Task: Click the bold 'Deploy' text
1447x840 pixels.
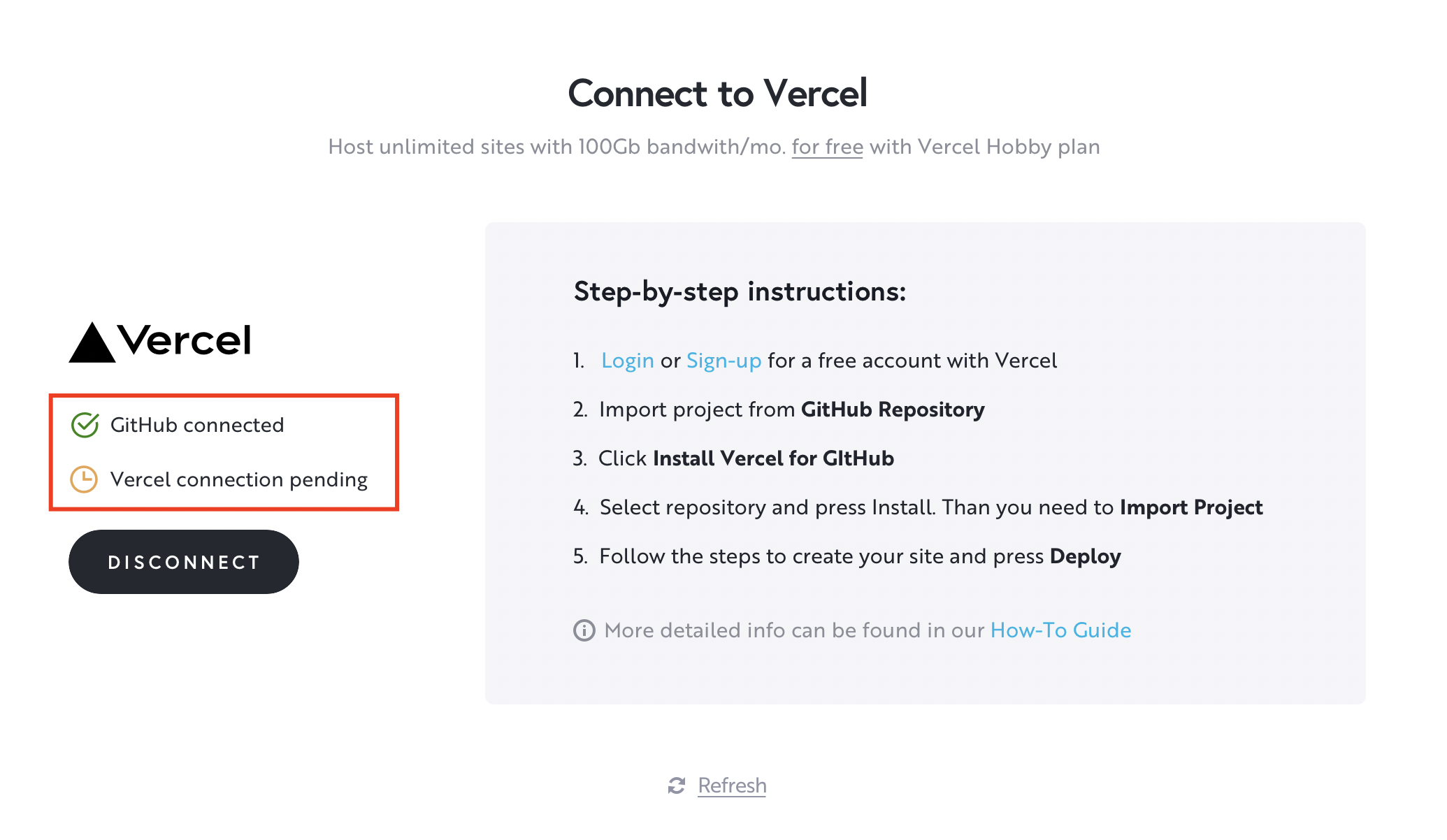Action: 1085,556
